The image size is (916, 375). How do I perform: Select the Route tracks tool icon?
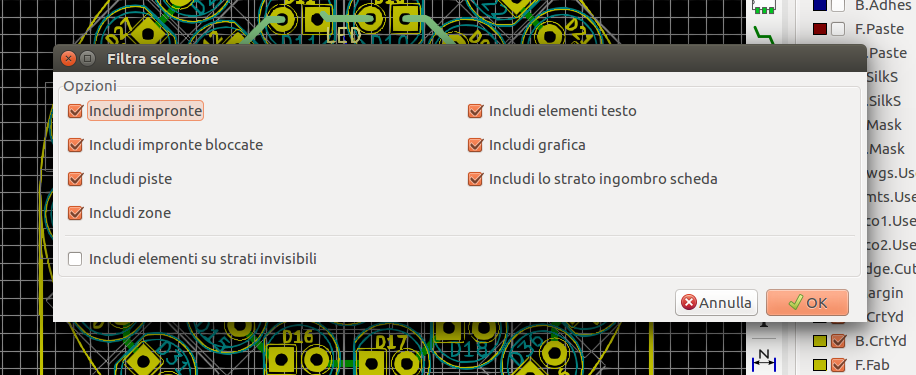[x=764, y=34]
